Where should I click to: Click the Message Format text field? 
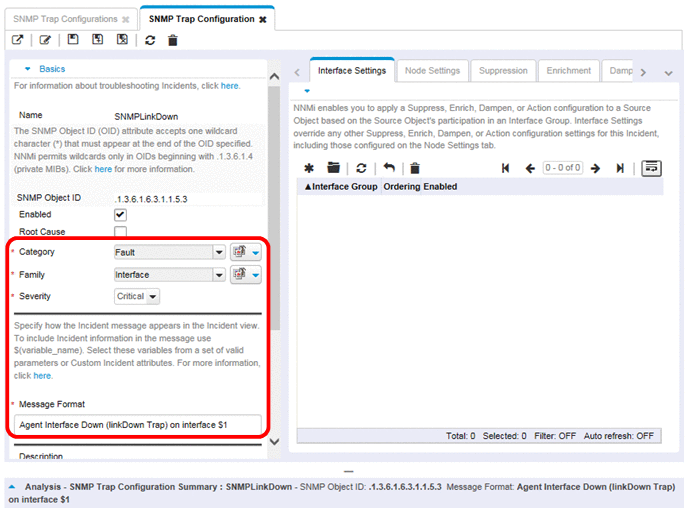[x=138, y=425]
